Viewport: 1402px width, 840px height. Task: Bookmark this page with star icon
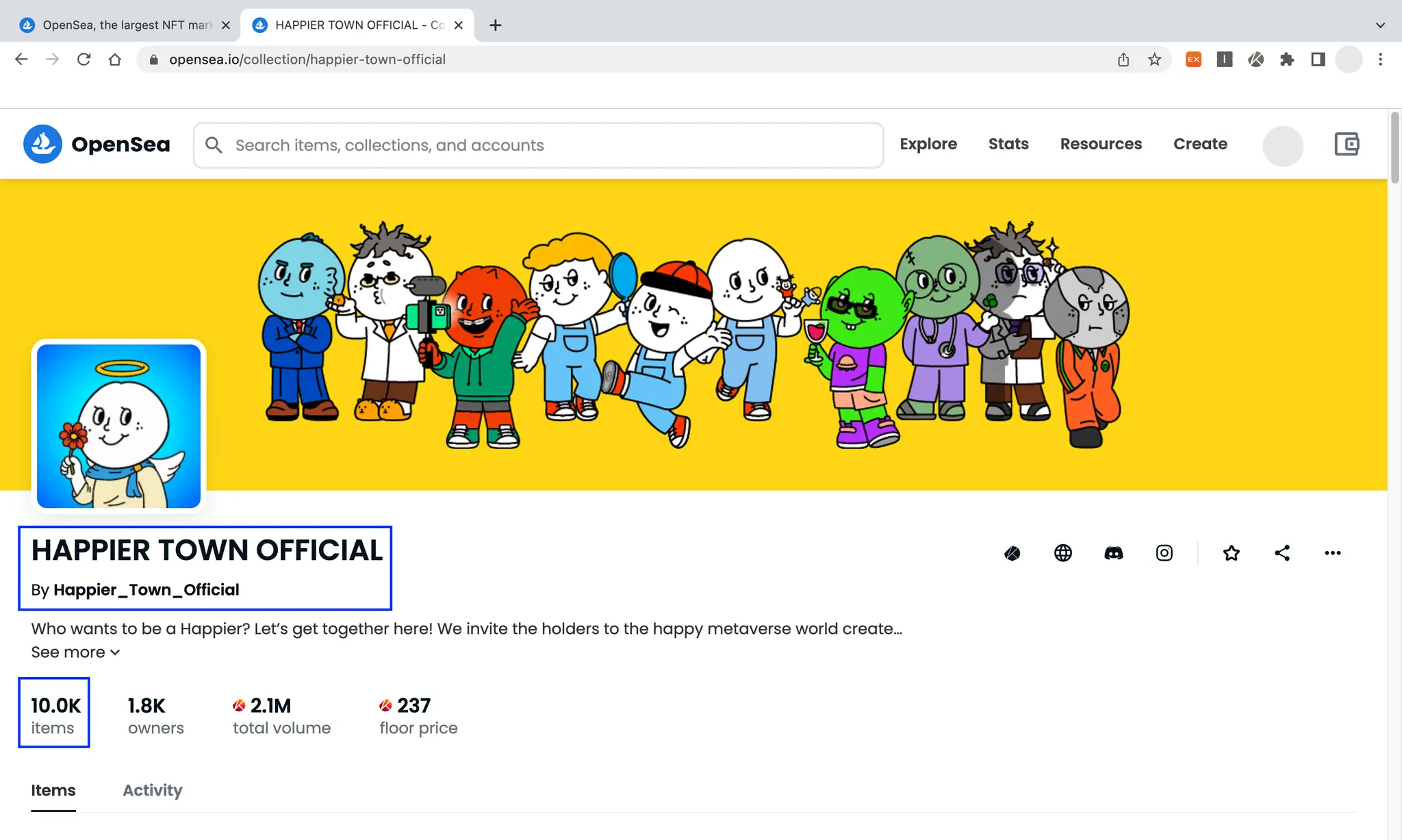coord(1154,60)
